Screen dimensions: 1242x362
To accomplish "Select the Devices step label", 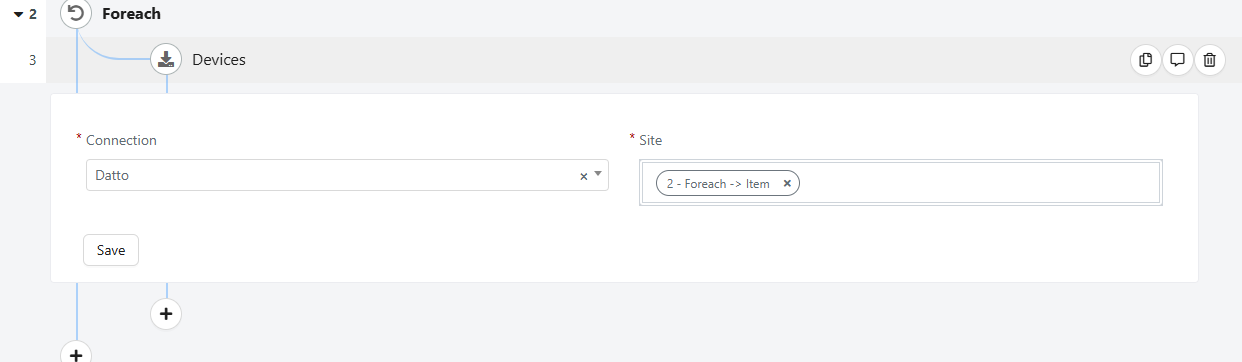I will point(219,60).
